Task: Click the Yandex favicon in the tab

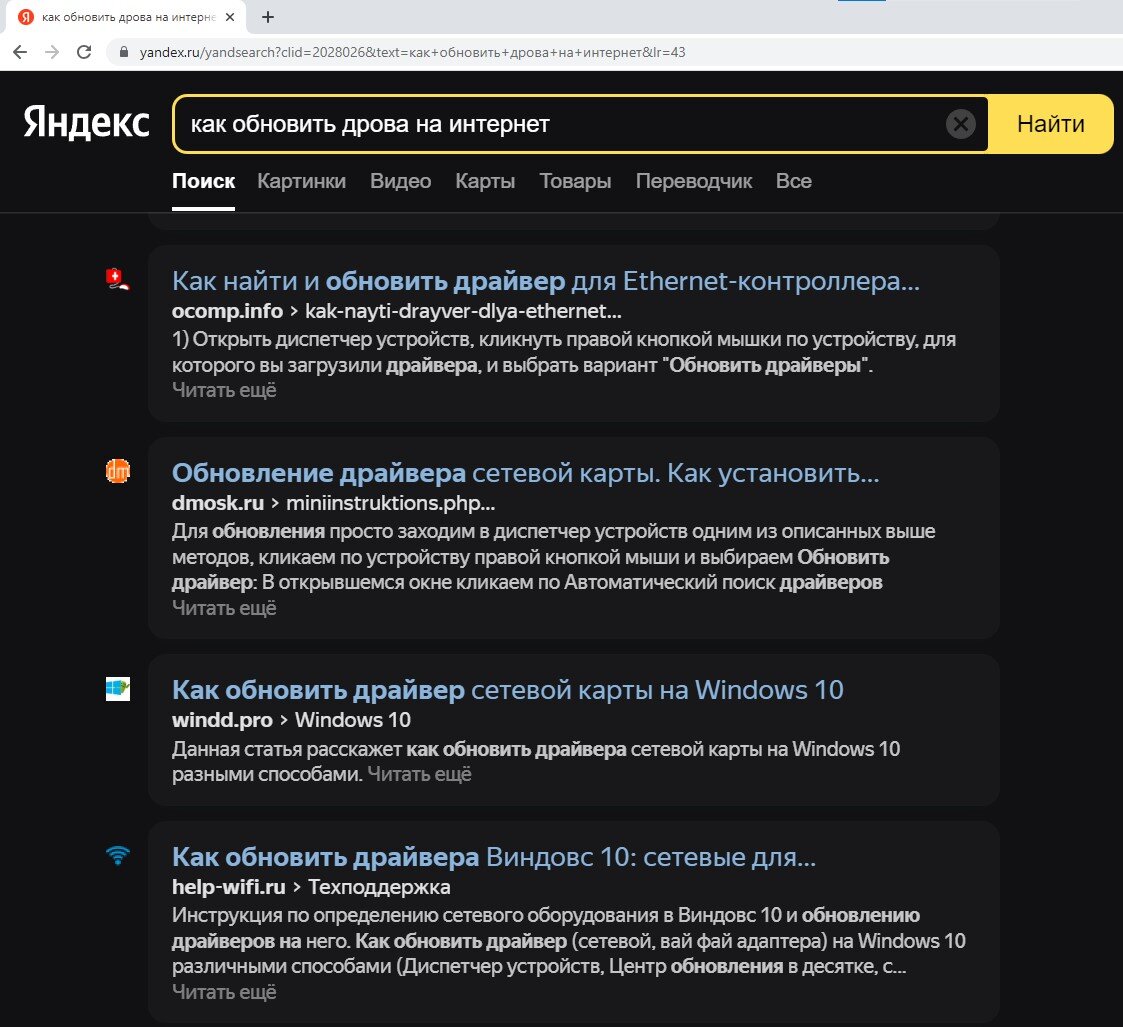Action: (x=26, y=16)
